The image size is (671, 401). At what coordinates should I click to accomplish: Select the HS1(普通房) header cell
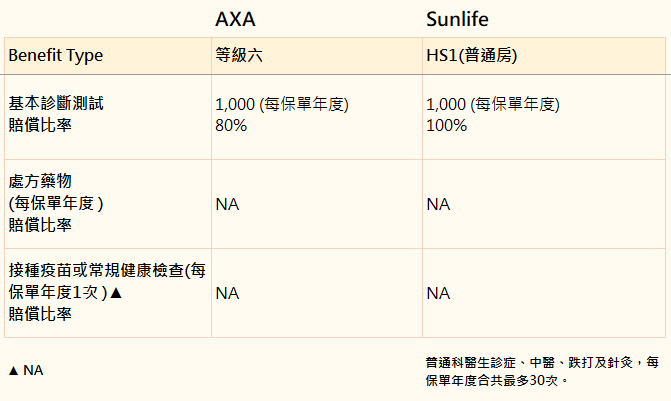coord(544,56)
